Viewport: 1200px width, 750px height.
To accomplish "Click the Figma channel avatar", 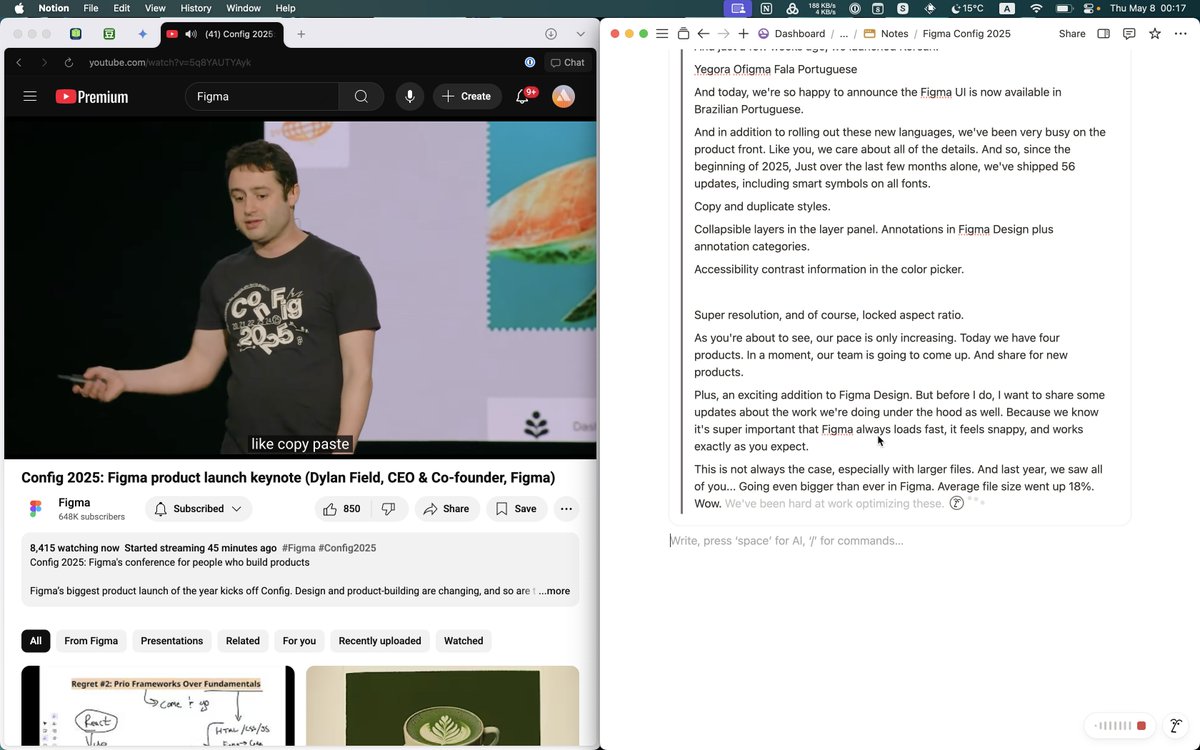I will [x=36, y=509].
